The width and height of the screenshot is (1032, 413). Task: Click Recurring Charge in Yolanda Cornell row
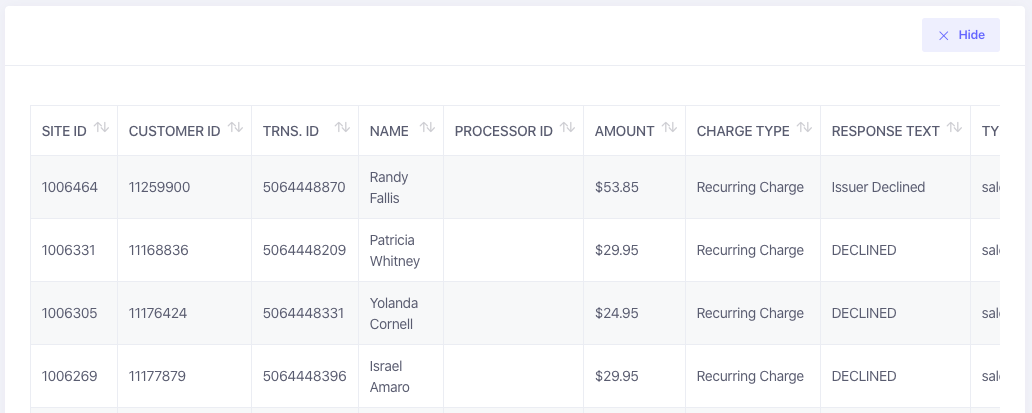(750, 314)
